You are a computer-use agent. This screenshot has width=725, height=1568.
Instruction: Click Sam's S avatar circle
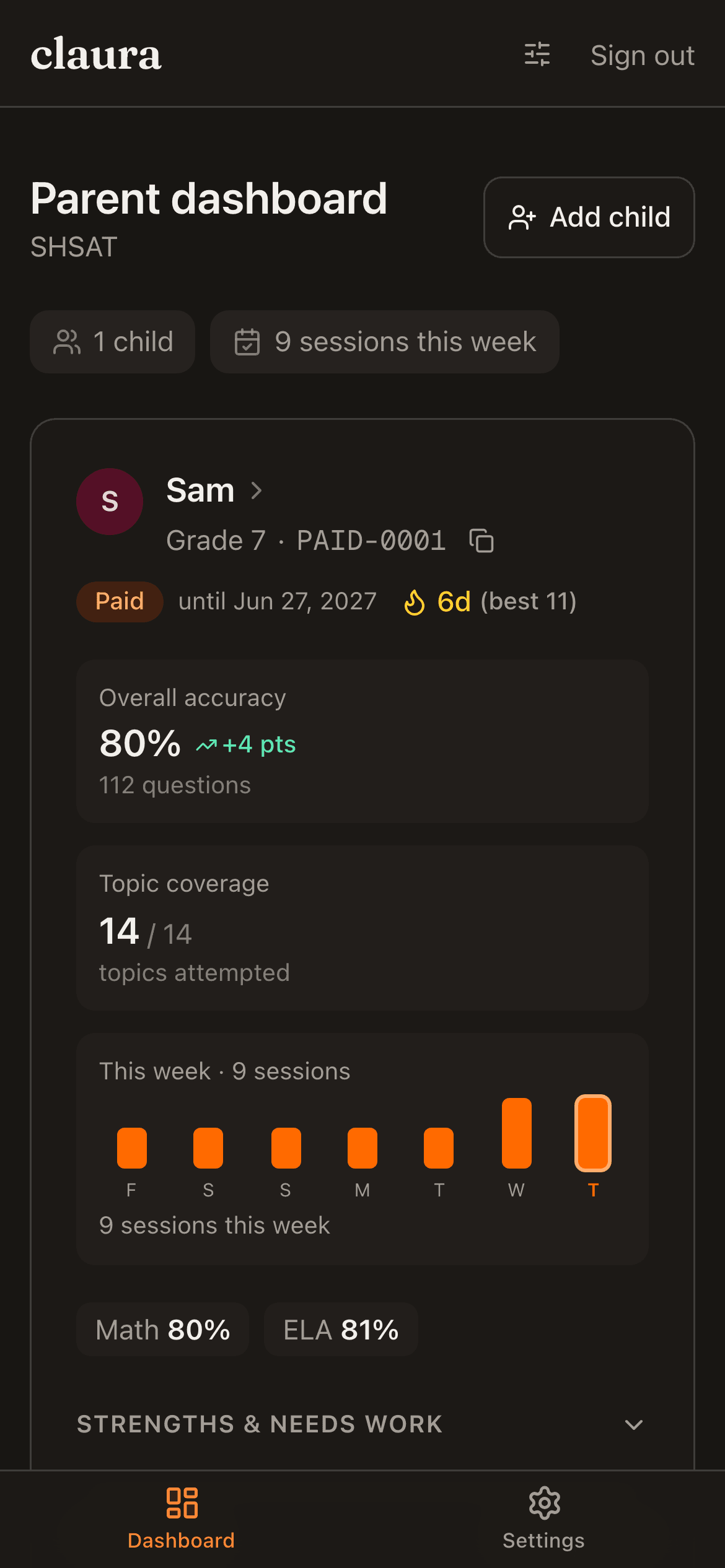click(110, 502)
